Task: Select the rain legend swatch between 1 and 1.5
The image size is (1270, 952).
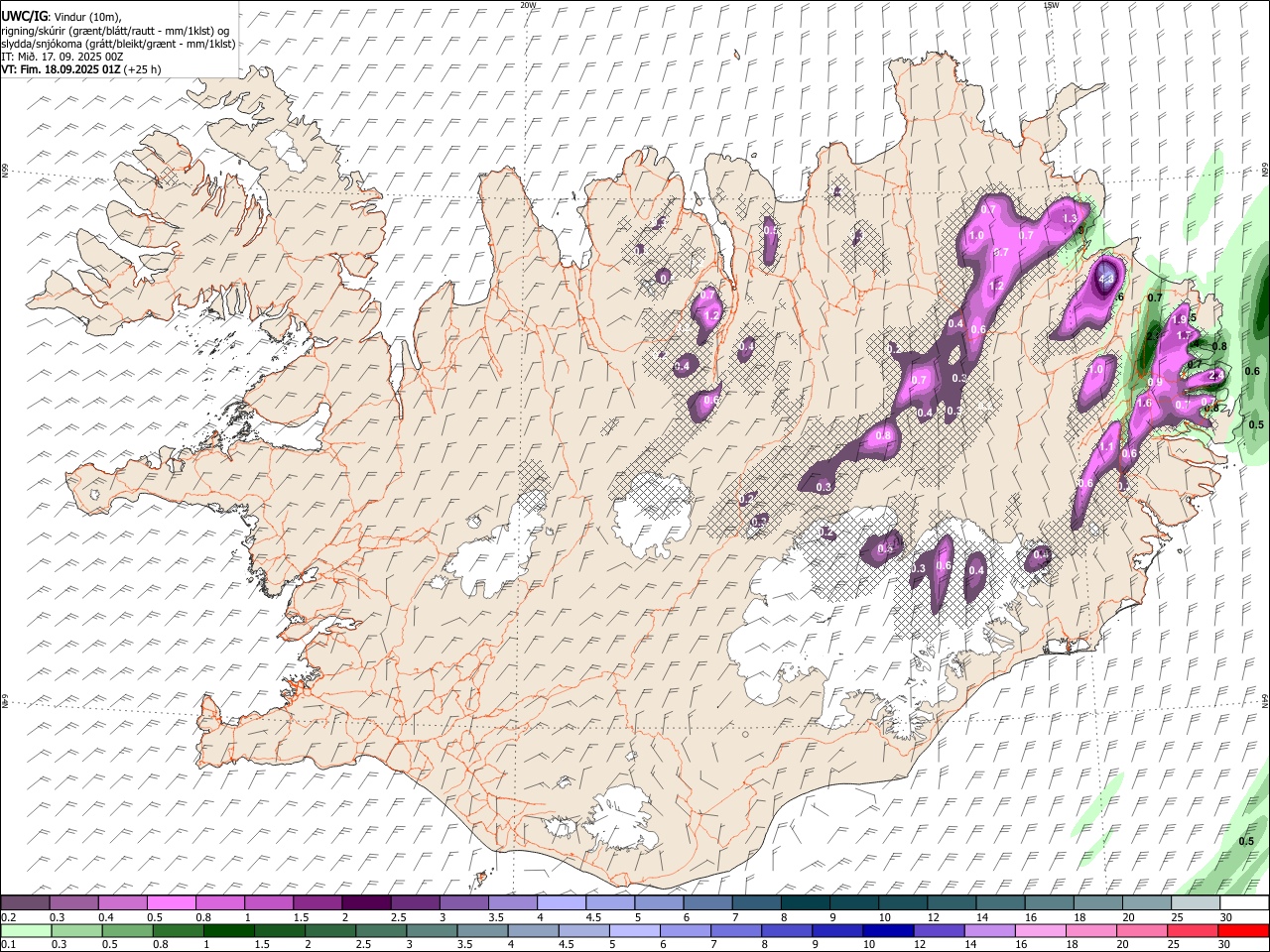Action: pyautogui.click(x=228, y=931)
